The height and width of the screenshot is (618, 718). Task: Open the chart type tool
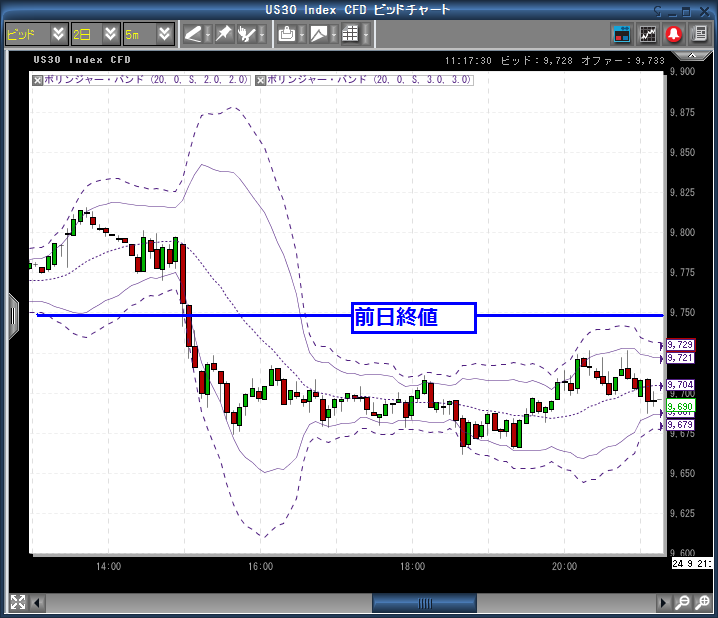[x=318, y=33]
